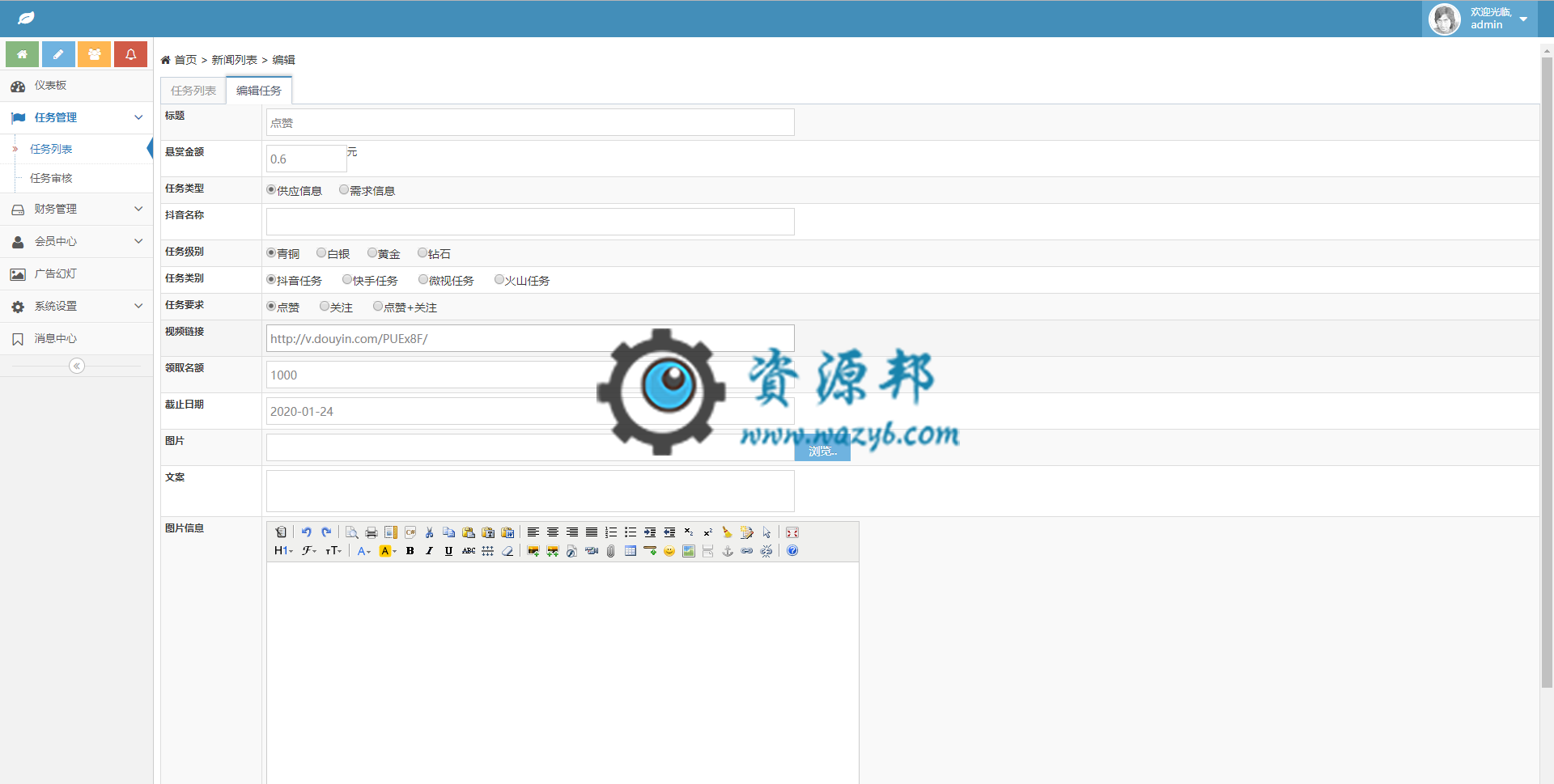Select 白银 task level

tap(321, 253)
